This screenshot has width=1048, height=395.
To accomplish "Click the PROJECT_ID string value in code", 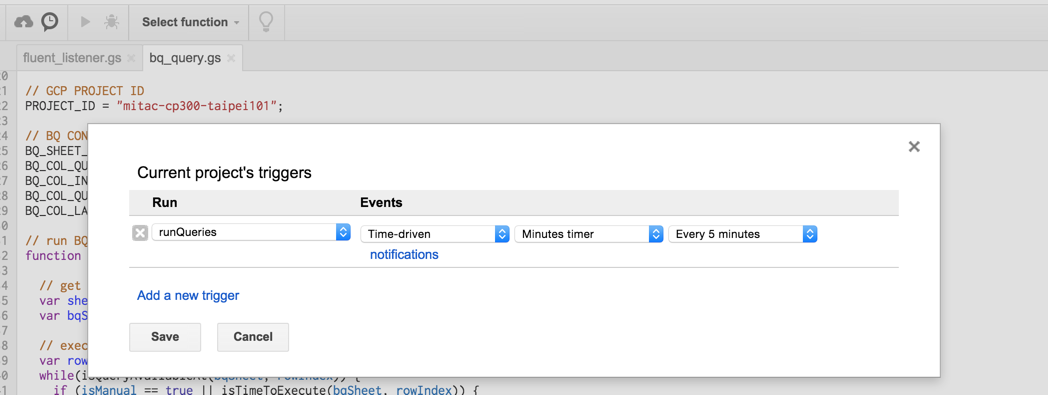I will click(x=196, y=106).
